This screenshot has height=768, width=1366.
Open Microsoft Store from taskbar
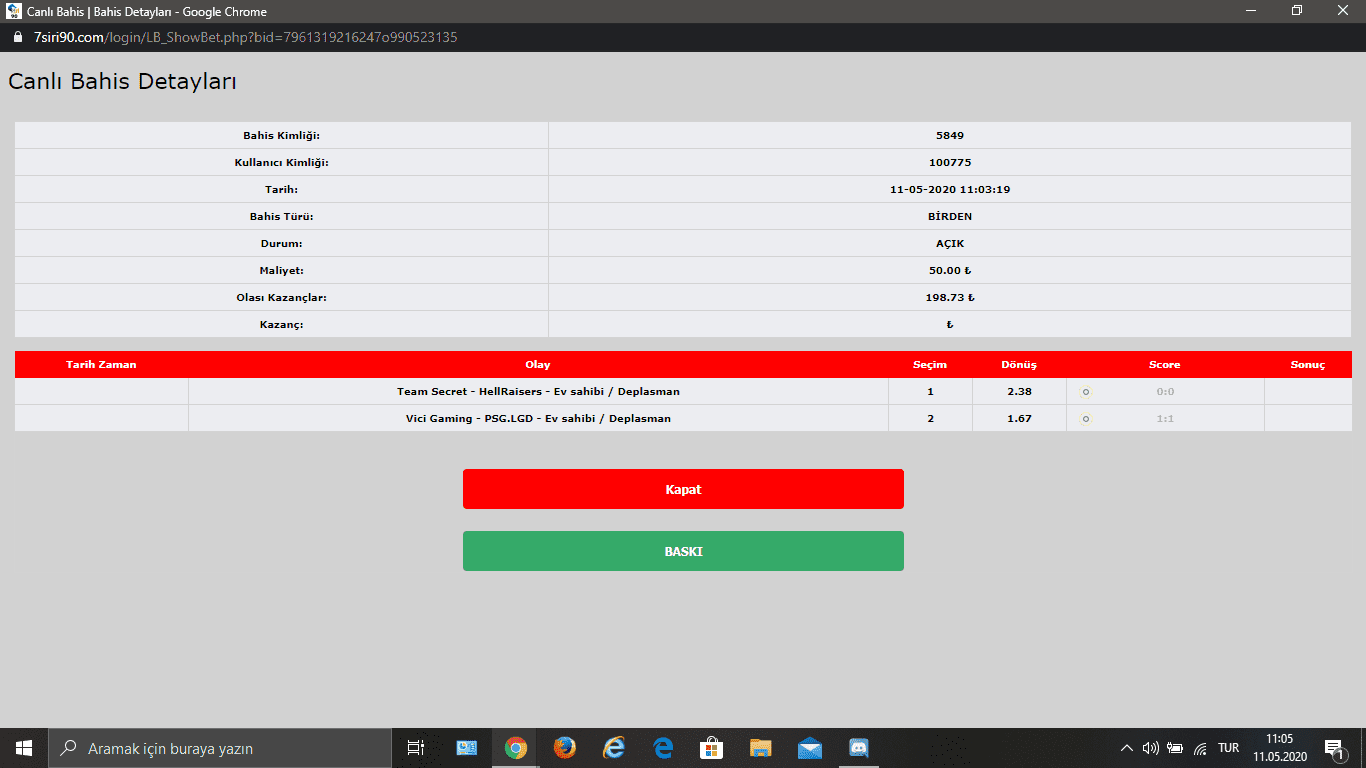point(712,748)
